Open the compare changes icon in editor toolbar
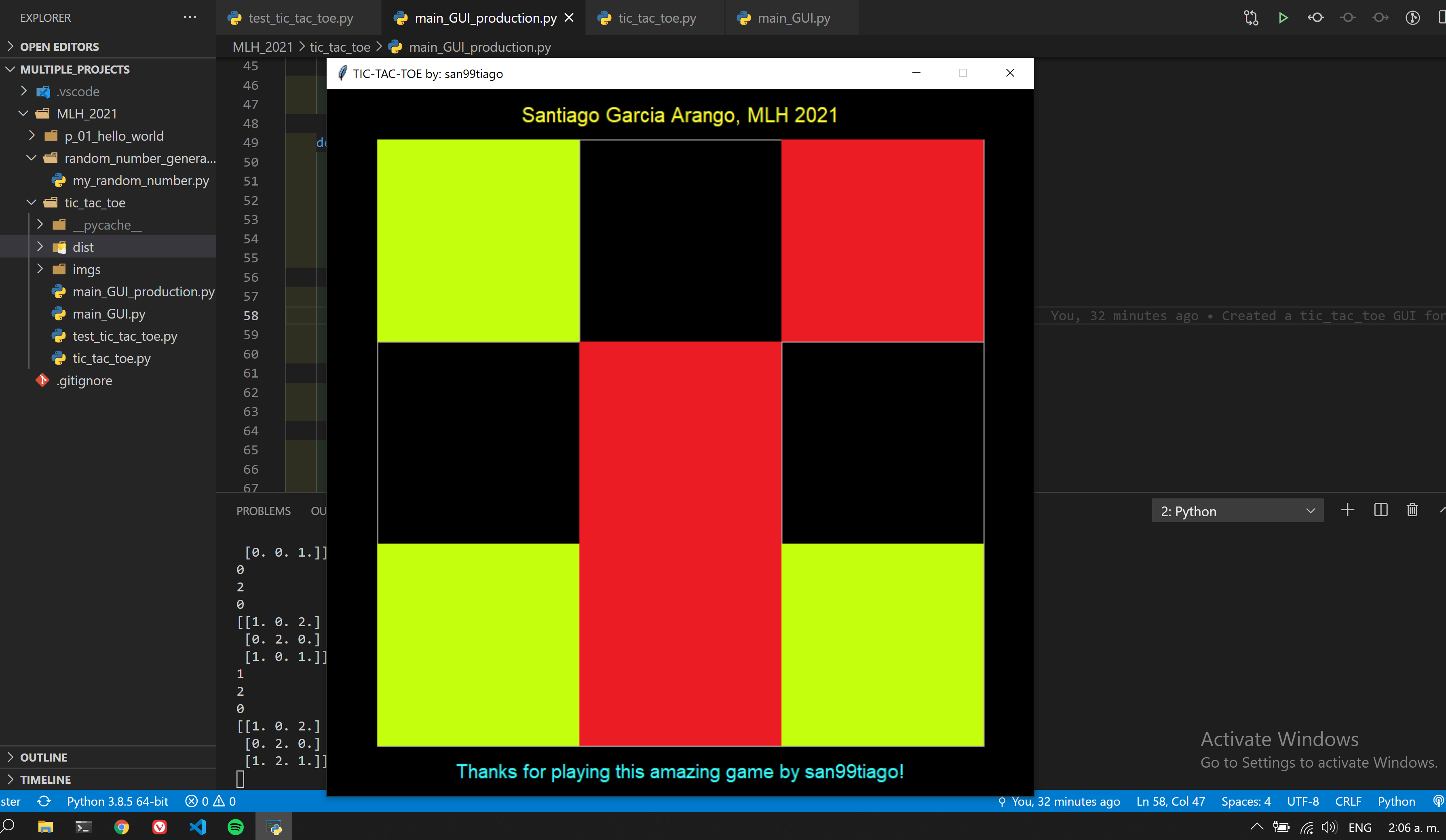The image size is (1446, 840). pos(1251,18)
